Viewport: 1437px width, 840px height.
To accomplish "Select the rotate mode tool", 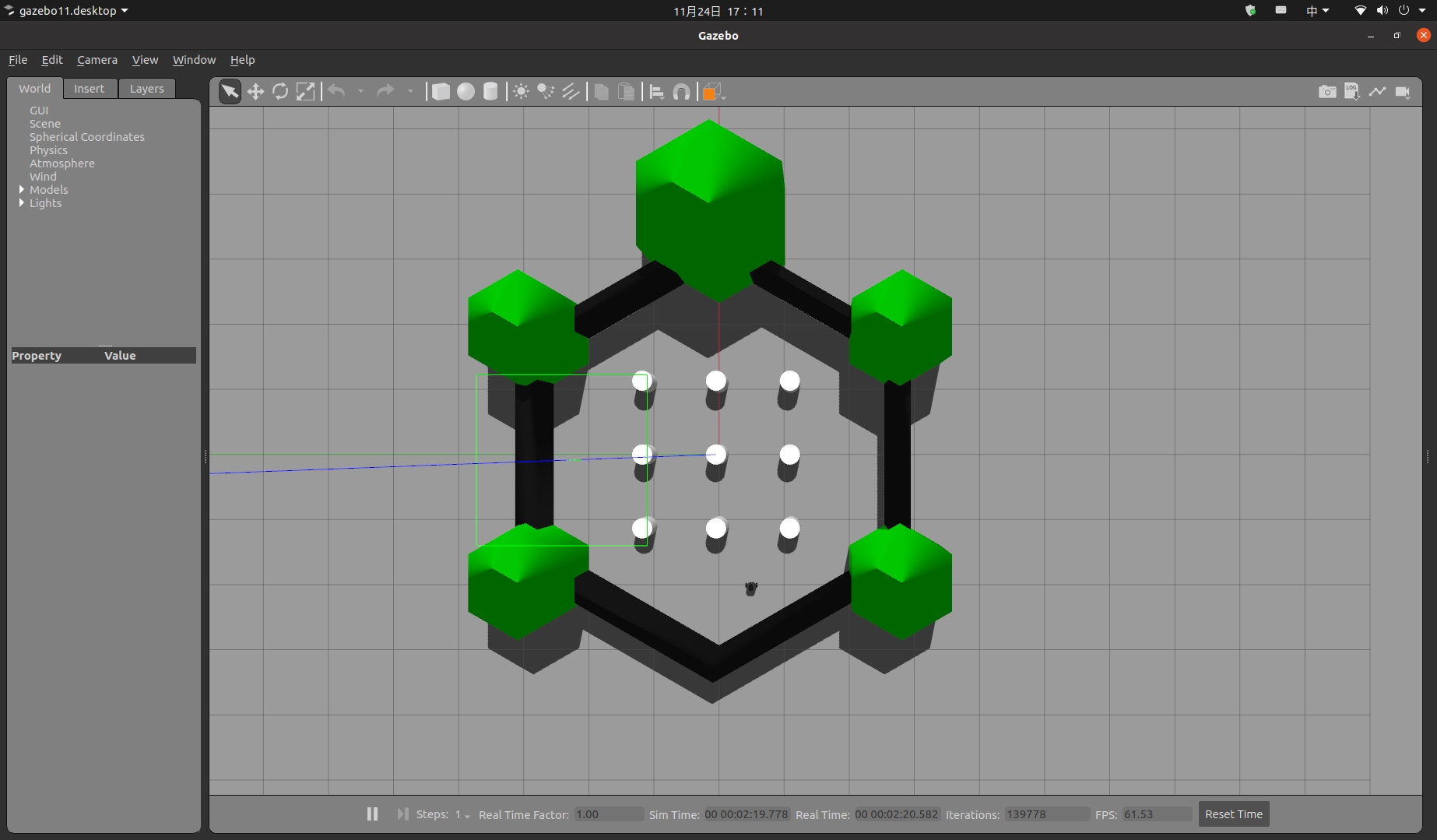I will (x=280, y=91).
